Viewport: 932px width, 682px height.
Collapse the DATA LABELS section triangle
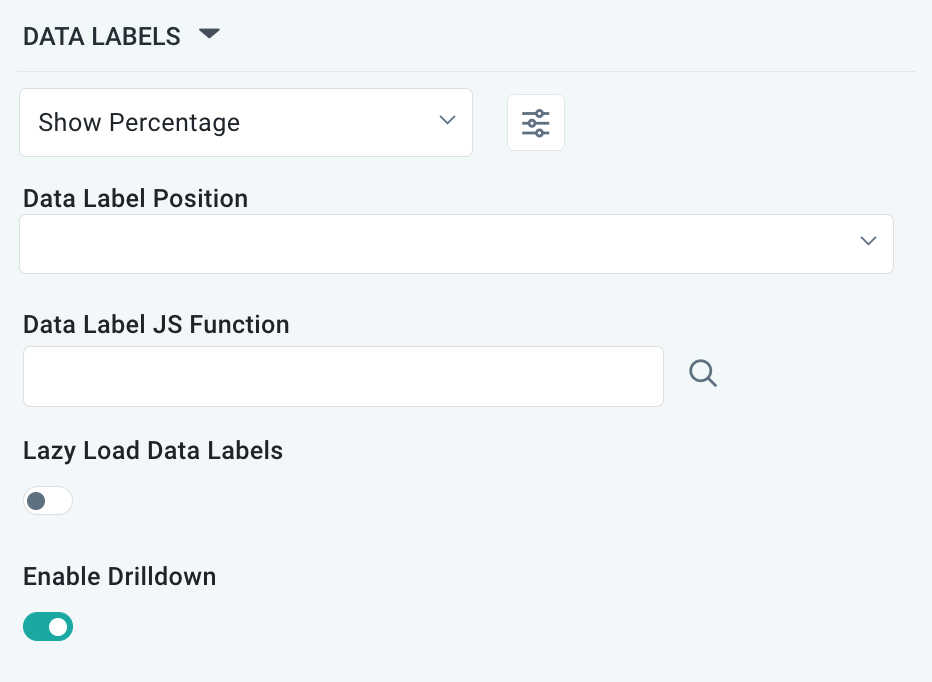(208, 34)
